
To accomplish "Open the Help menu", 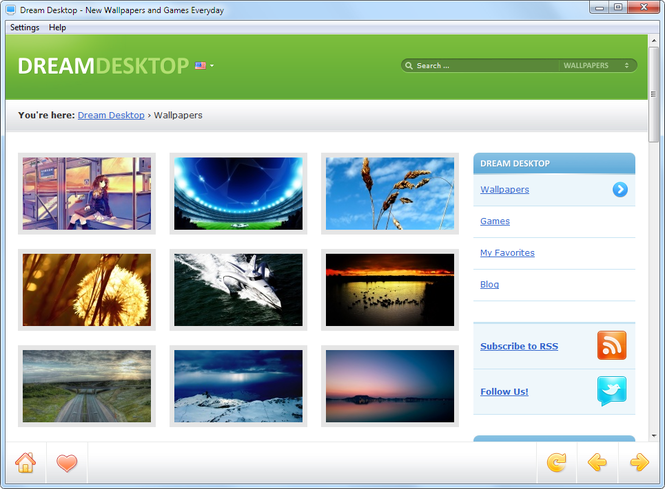I will point(57,28).
